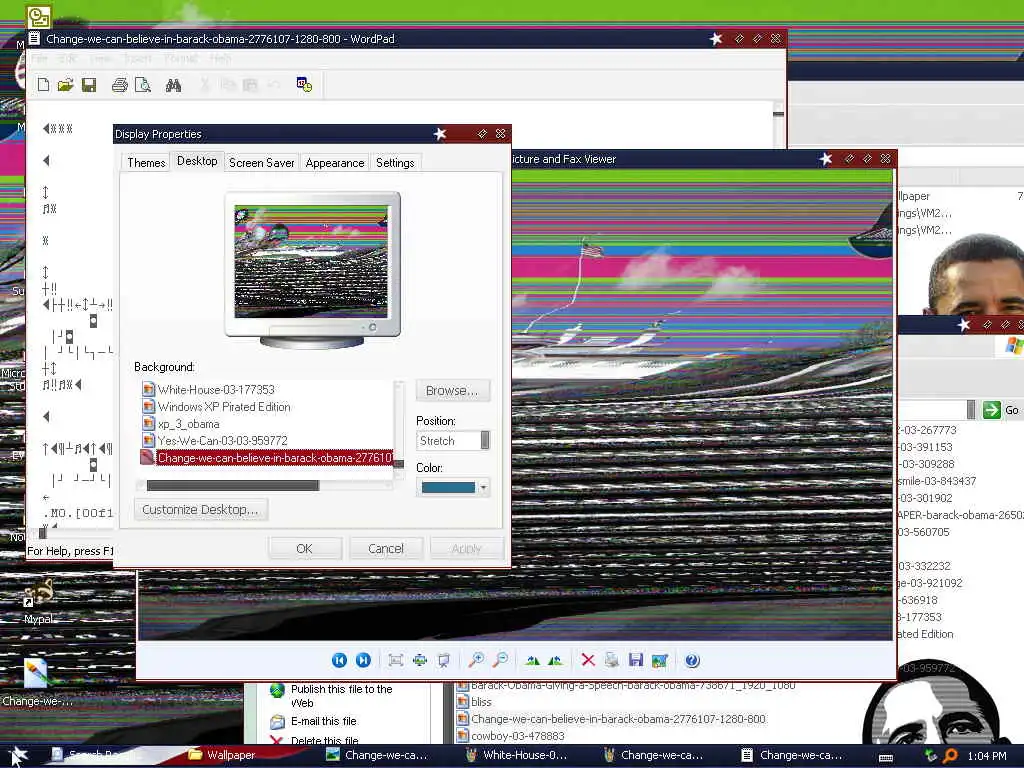This screenshot has width=1024, height=768.
Task: Print the image from viewer toolbar
Action: [x=611, y=660]
